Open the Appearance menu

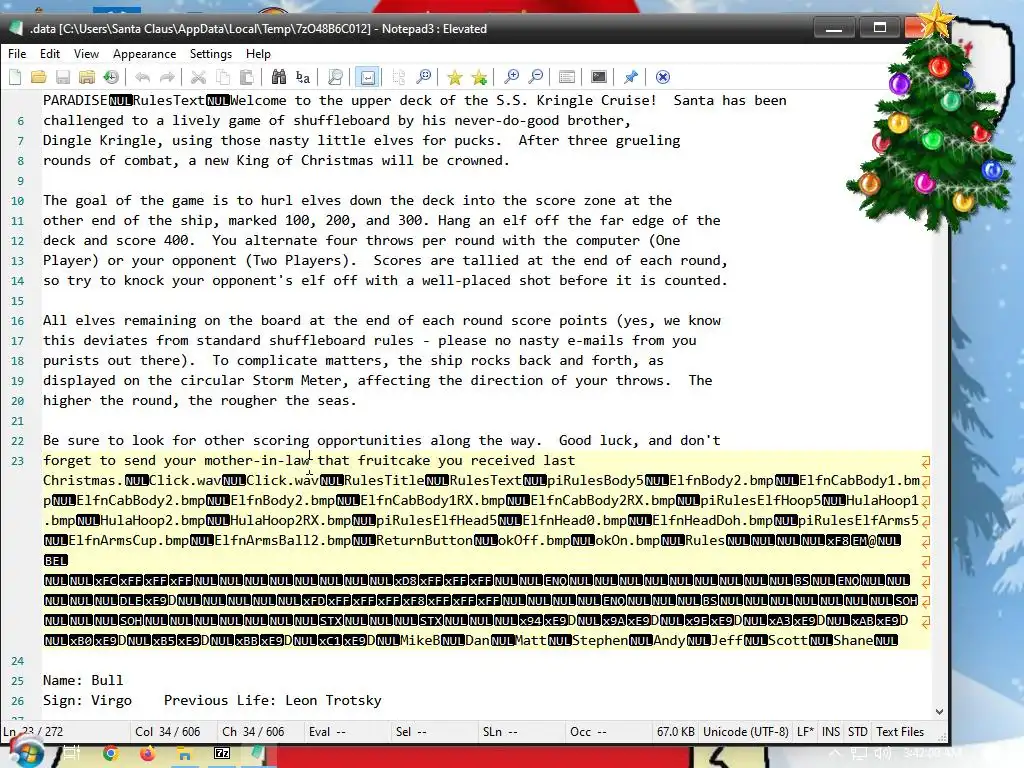click(x=144, y=54)
